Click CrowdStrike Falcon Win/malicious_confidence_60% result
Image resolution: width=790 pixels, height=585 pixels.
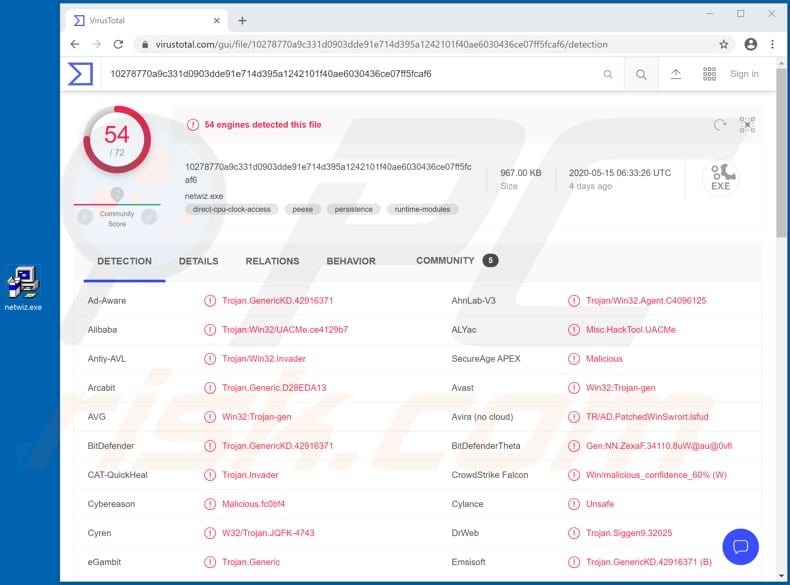[x=656, y=475]
